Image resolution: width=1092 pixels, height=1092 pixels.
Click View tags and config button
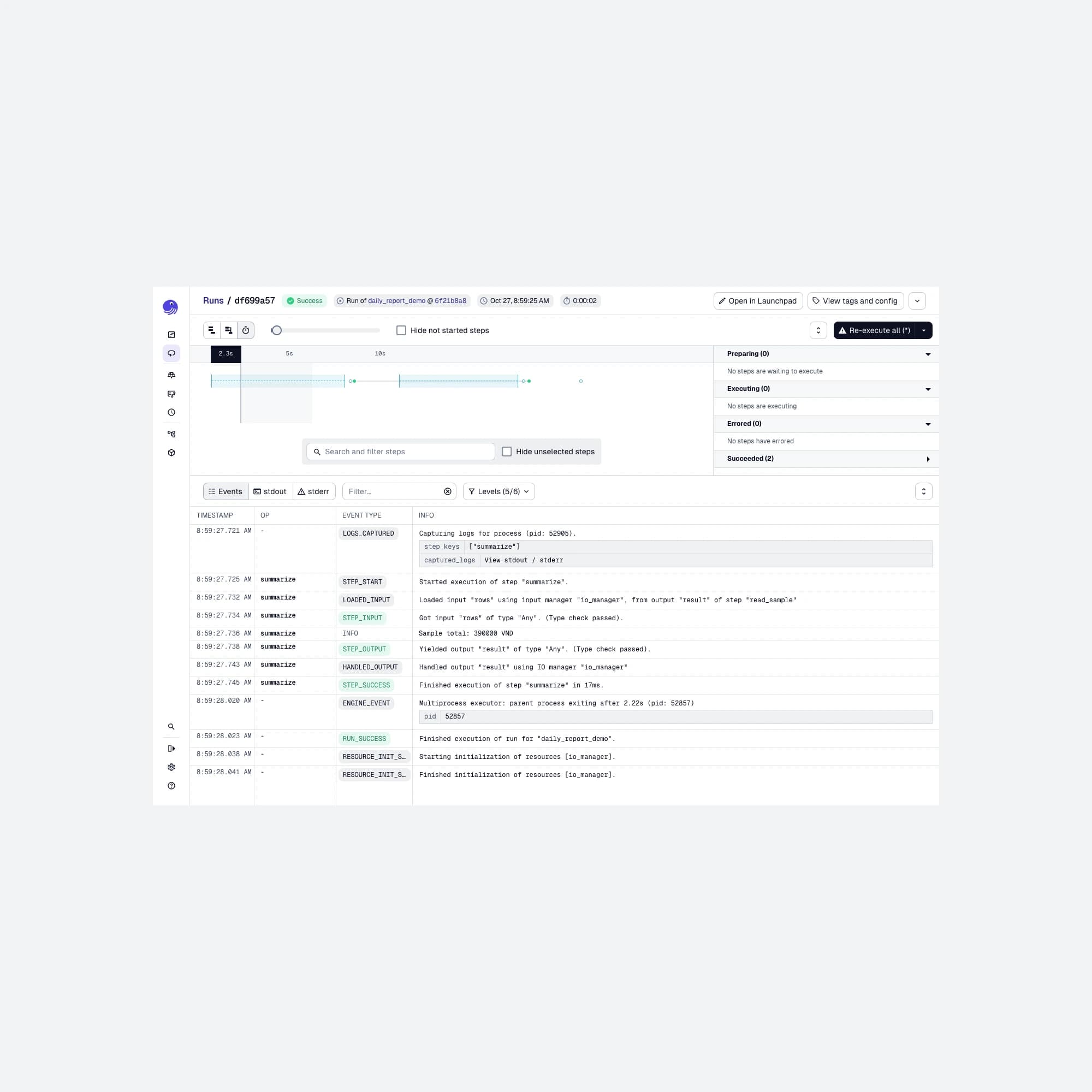click(855, 301)
